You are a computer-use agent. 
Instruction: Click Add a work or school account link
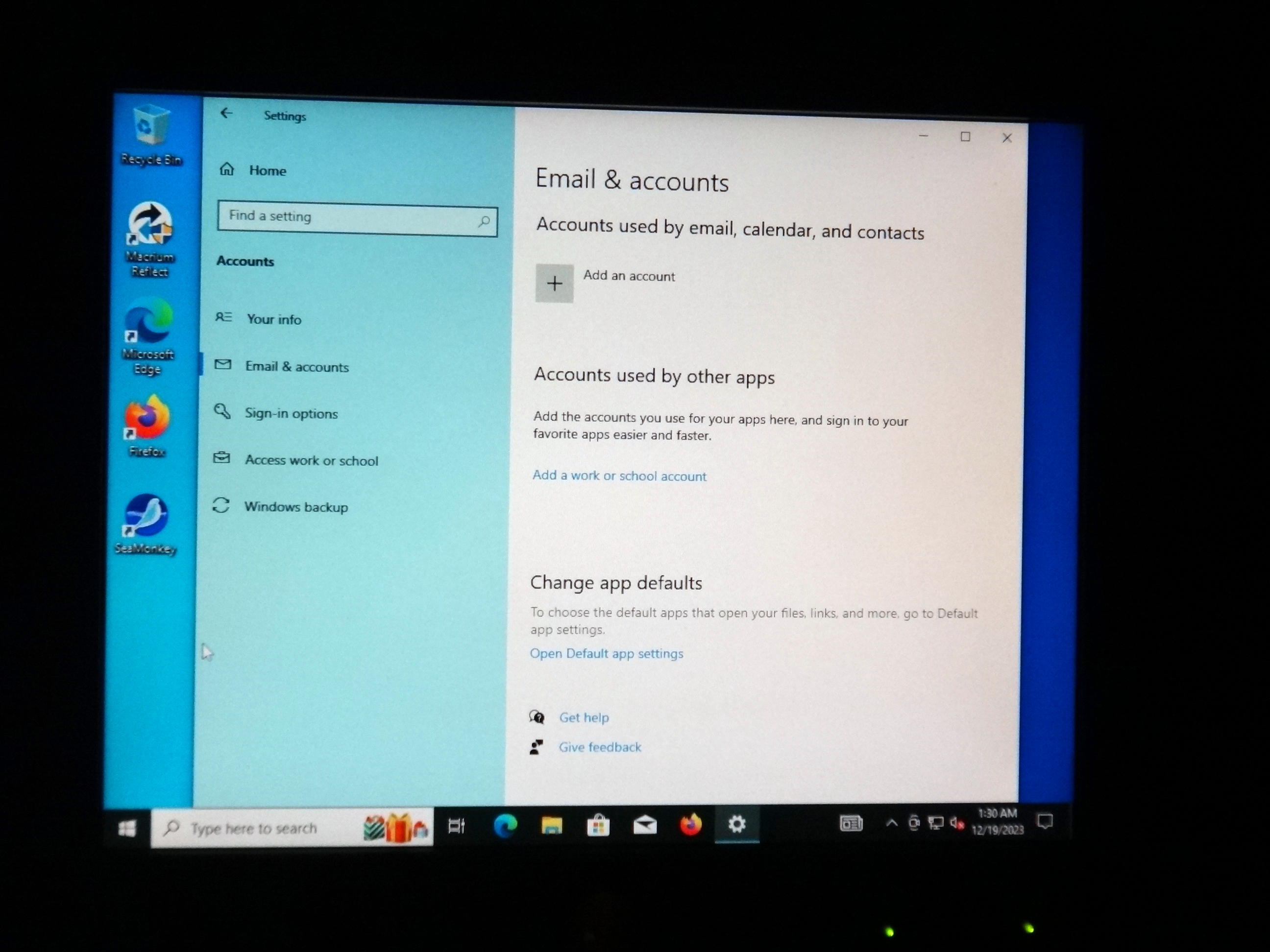[x=619, y=476]
